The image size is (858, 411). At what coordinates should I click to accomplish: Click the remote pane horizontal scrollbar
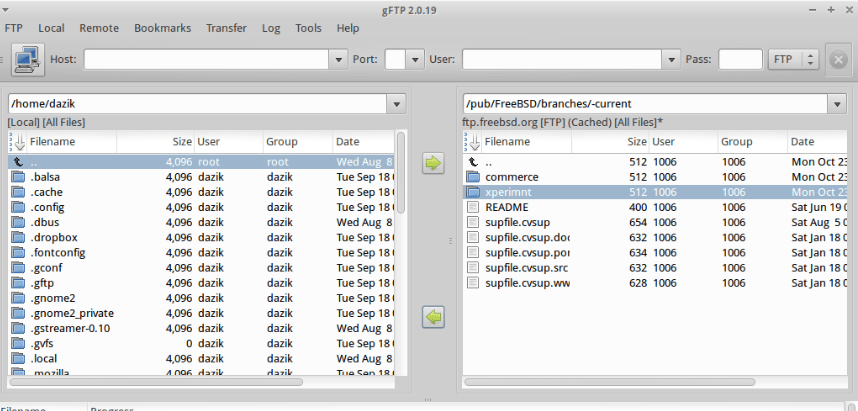(610, 382)
